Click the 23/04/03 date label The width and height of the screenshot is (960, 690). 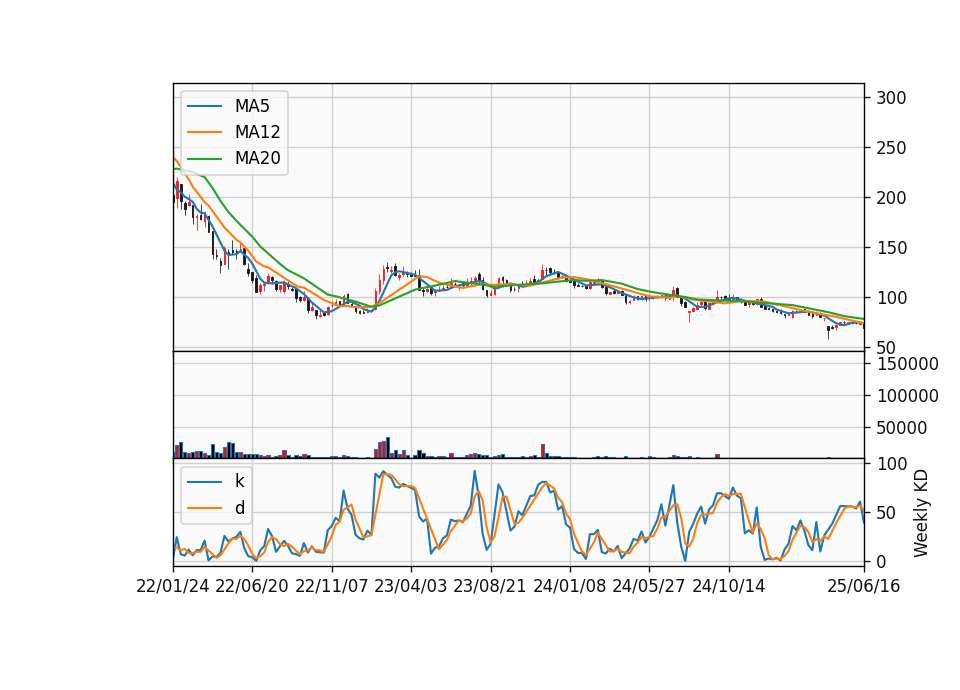coord(411,587)
